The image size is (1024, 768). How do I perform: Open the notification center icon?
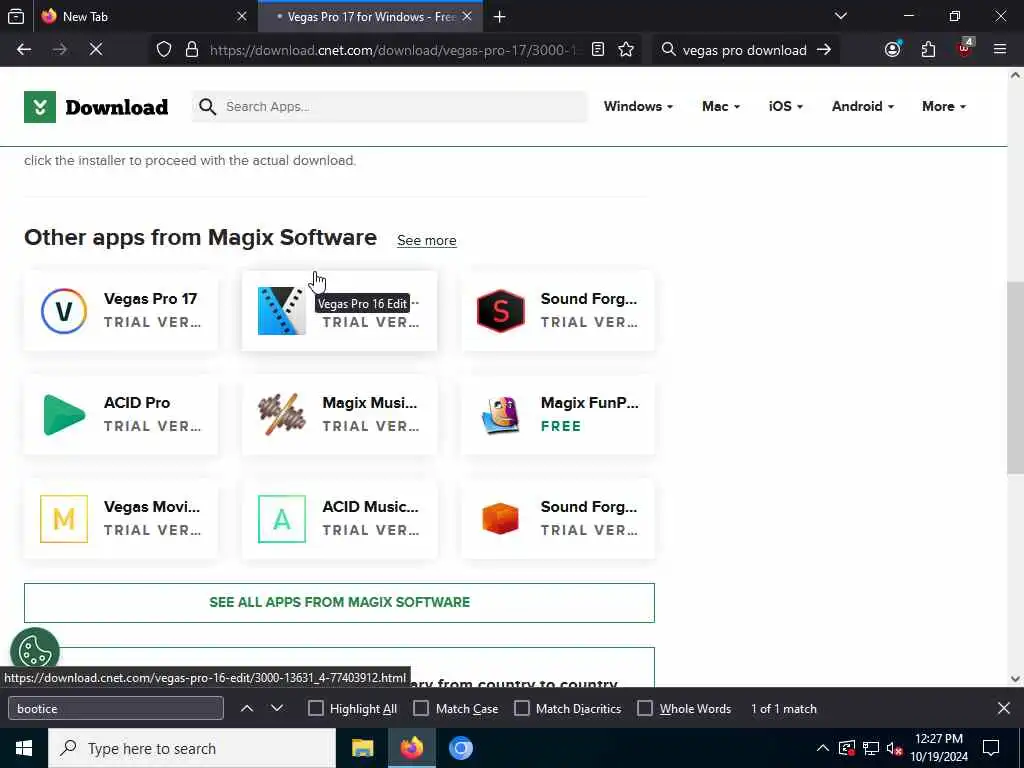coord(991,748)
